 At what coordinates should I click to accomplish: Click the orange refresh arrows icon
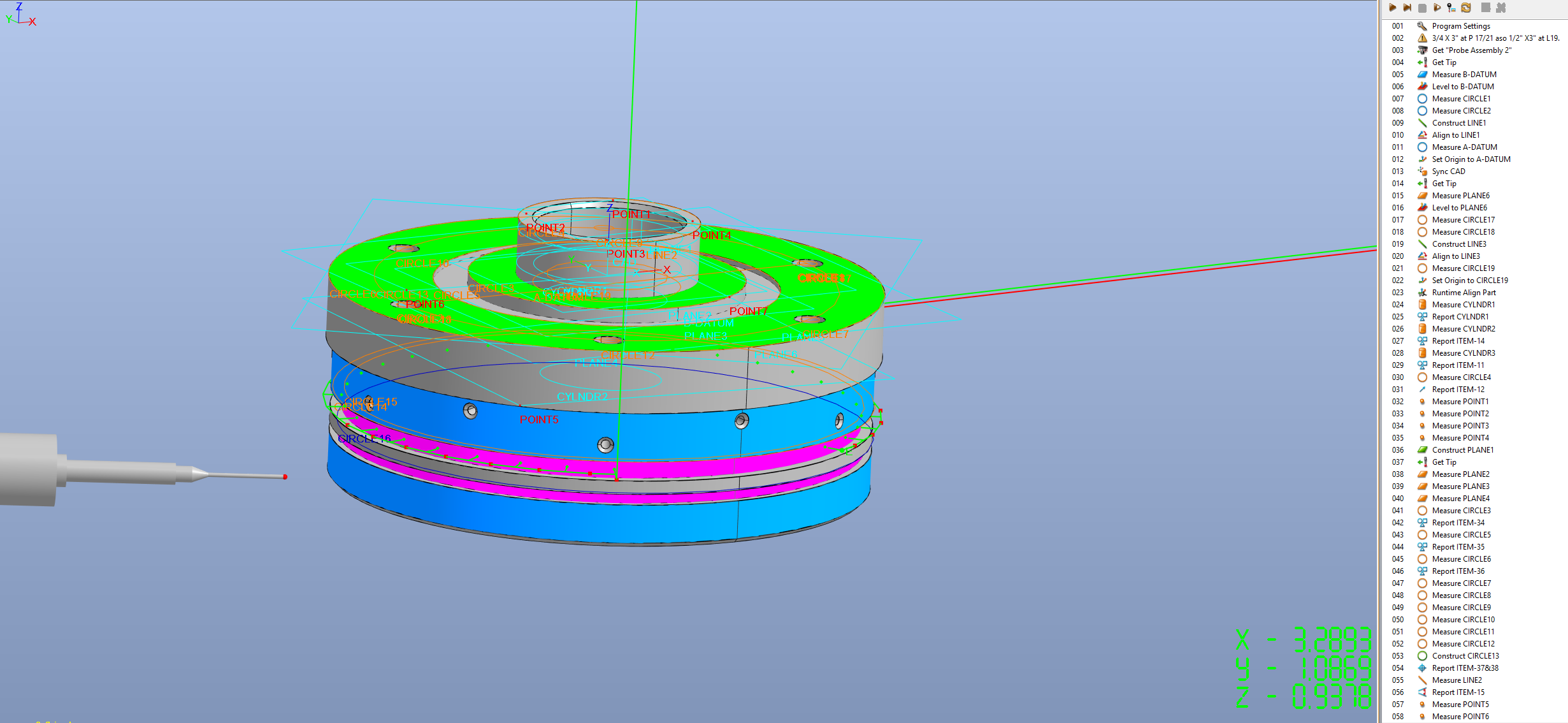point(1466,8)
